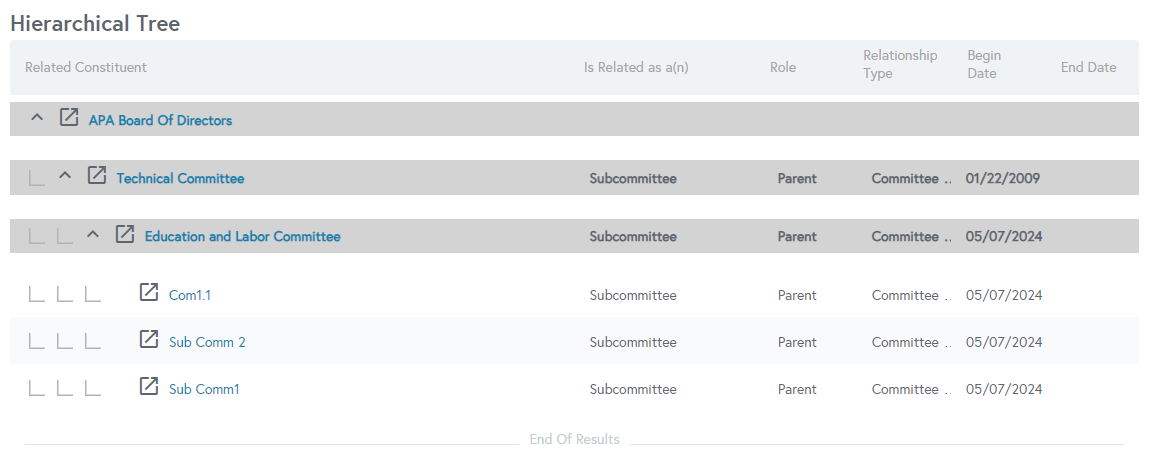Collapse the APA Board Of Directors node
Screen dimensions: 1150x456
coord(37,117)
